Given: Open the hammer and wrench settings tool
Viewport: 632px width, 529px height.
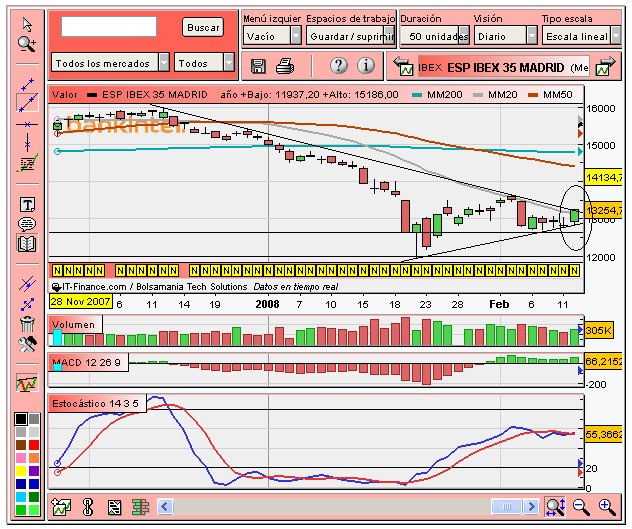Looking at the screenshot, I should pyautogui.click(x=27, y=344).
